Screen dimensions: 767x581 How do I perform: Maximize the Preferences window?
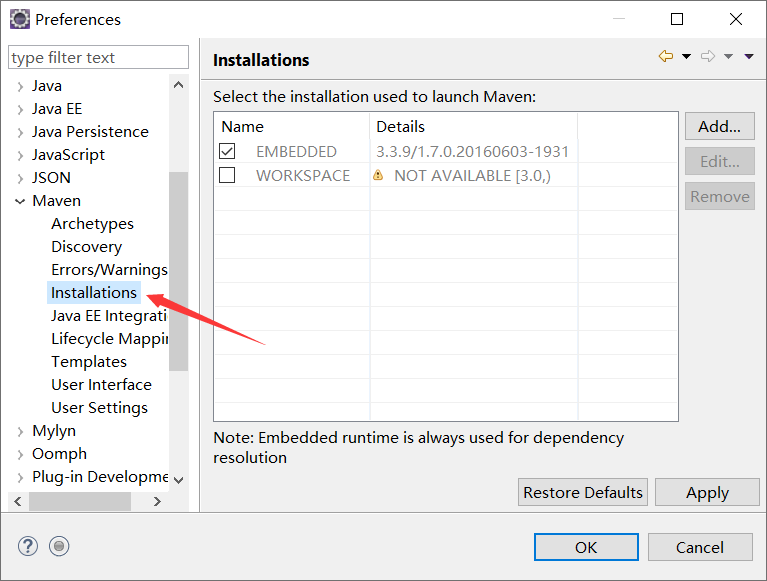[677, 19]
